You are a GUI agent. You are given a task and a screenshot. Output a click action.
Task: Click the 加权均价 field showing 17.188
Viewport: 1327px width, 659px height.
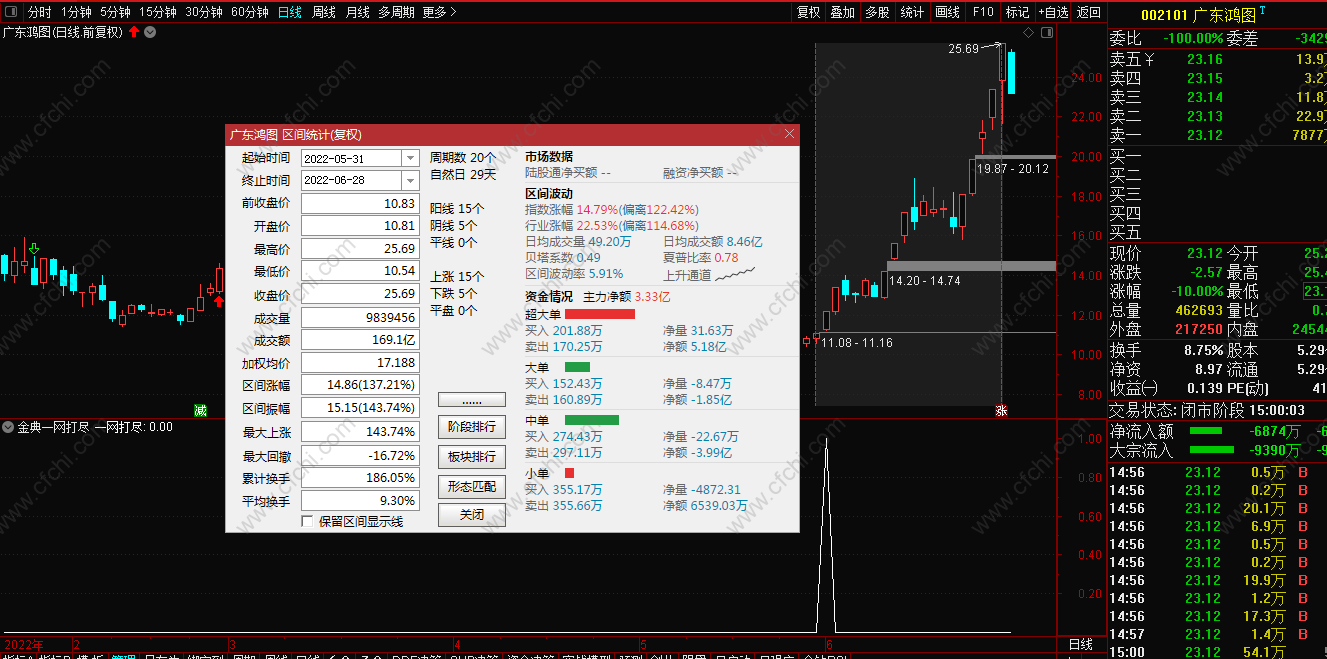(x=360, y=362)
